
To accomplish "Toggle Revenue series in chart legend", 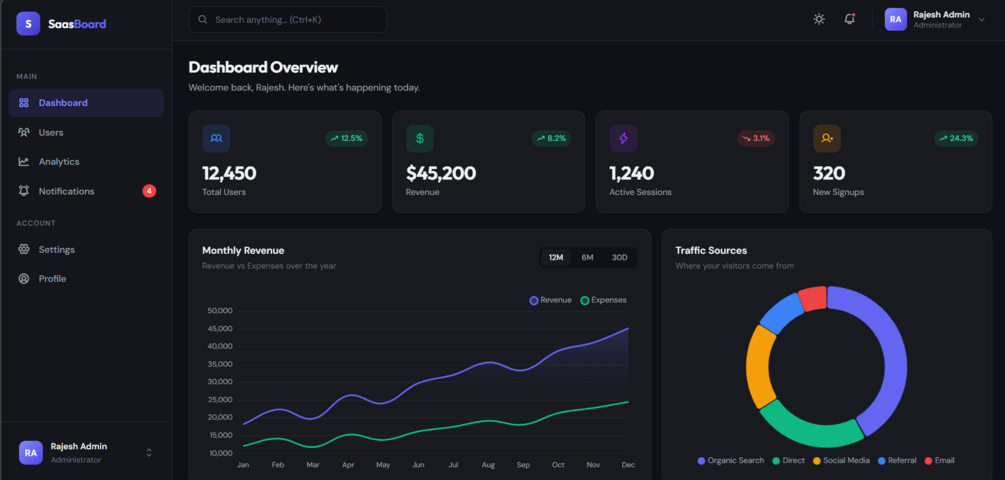I will [551, 300].
